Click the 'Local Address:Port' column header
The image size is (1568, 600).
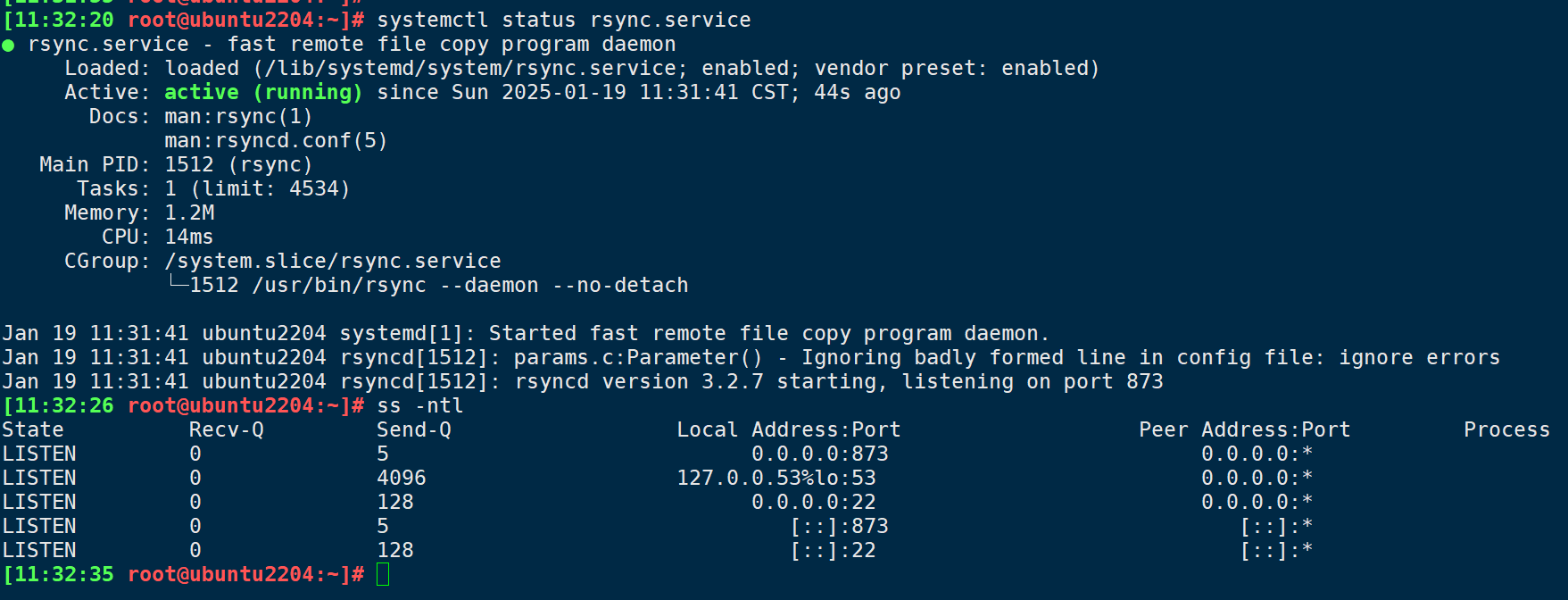789,429
